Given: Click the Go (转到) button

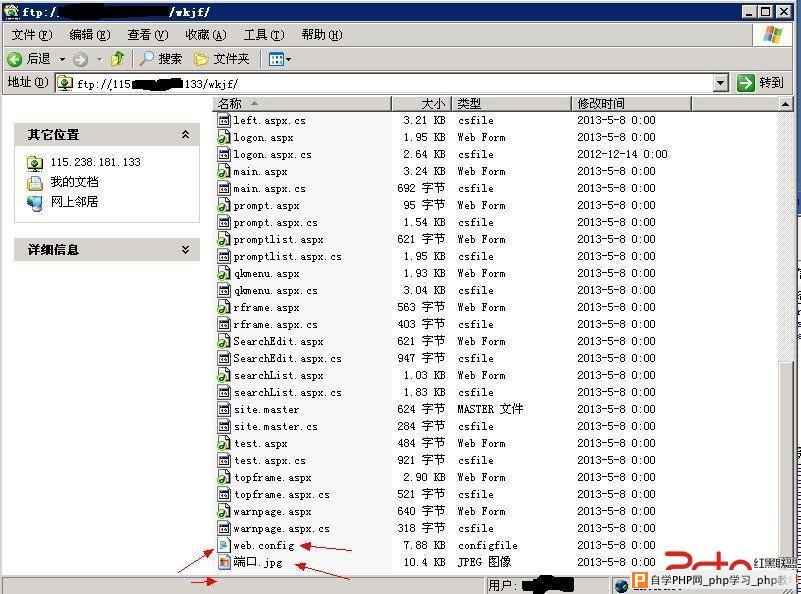Looking at the screenshot, I should click(x=761, y=82).
